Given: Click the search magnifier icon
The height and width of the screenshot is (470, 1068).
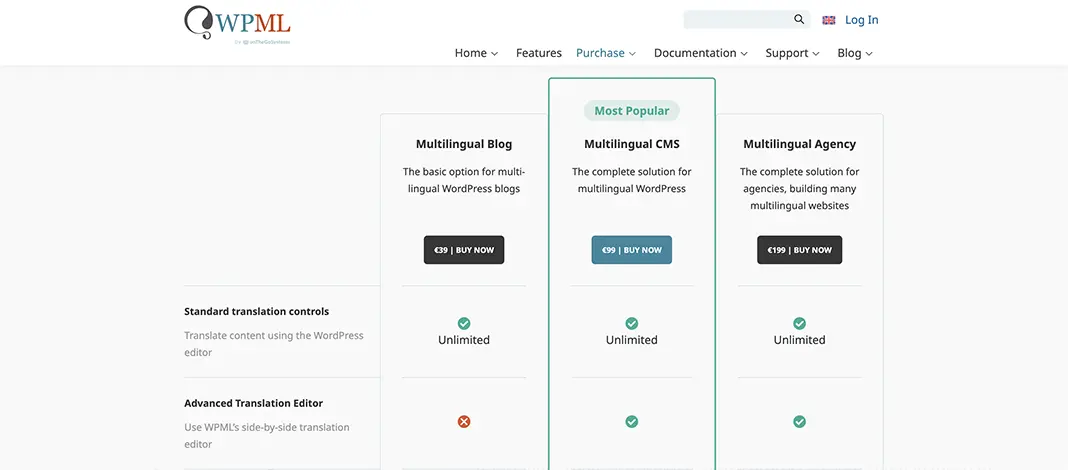Looking at the screenshot, I should [799, 20].
